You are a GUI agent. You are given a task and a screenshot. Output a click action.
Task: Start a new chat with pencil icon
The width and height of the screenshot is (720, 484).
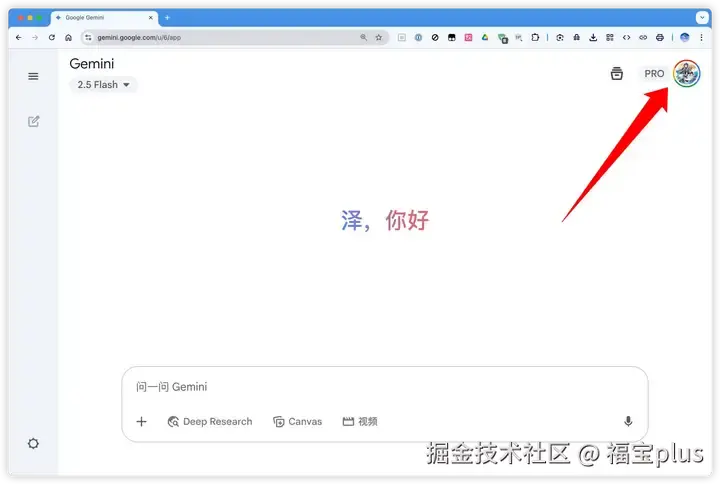tap(34, 121)
